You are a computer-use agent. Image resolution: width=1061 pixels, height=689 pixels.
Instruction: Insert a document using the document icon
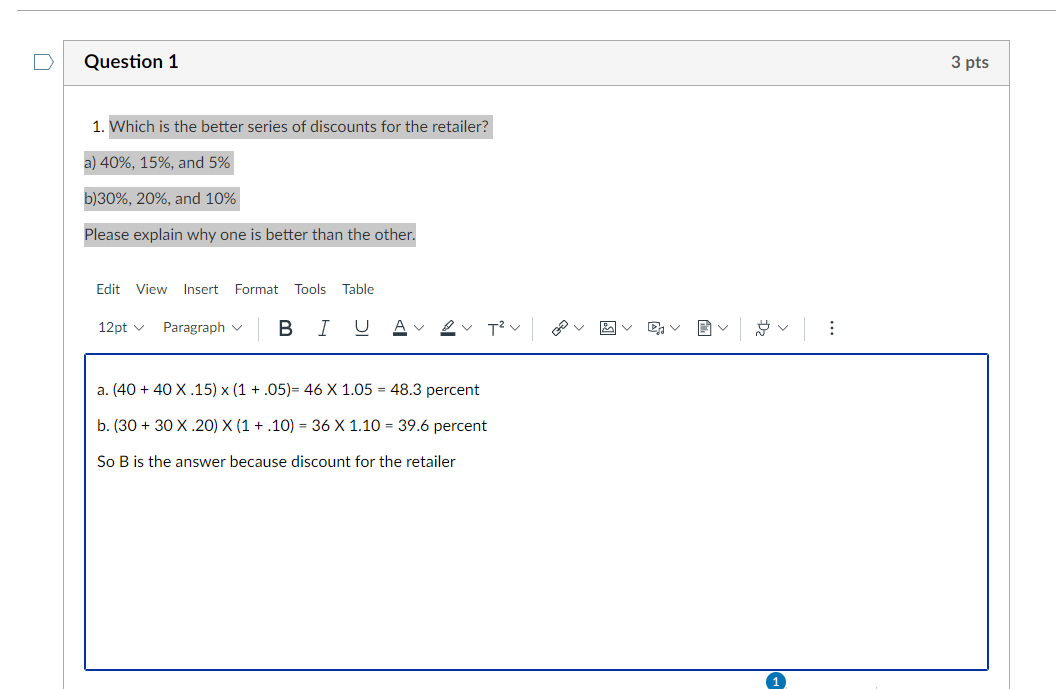tap(704, 328)
